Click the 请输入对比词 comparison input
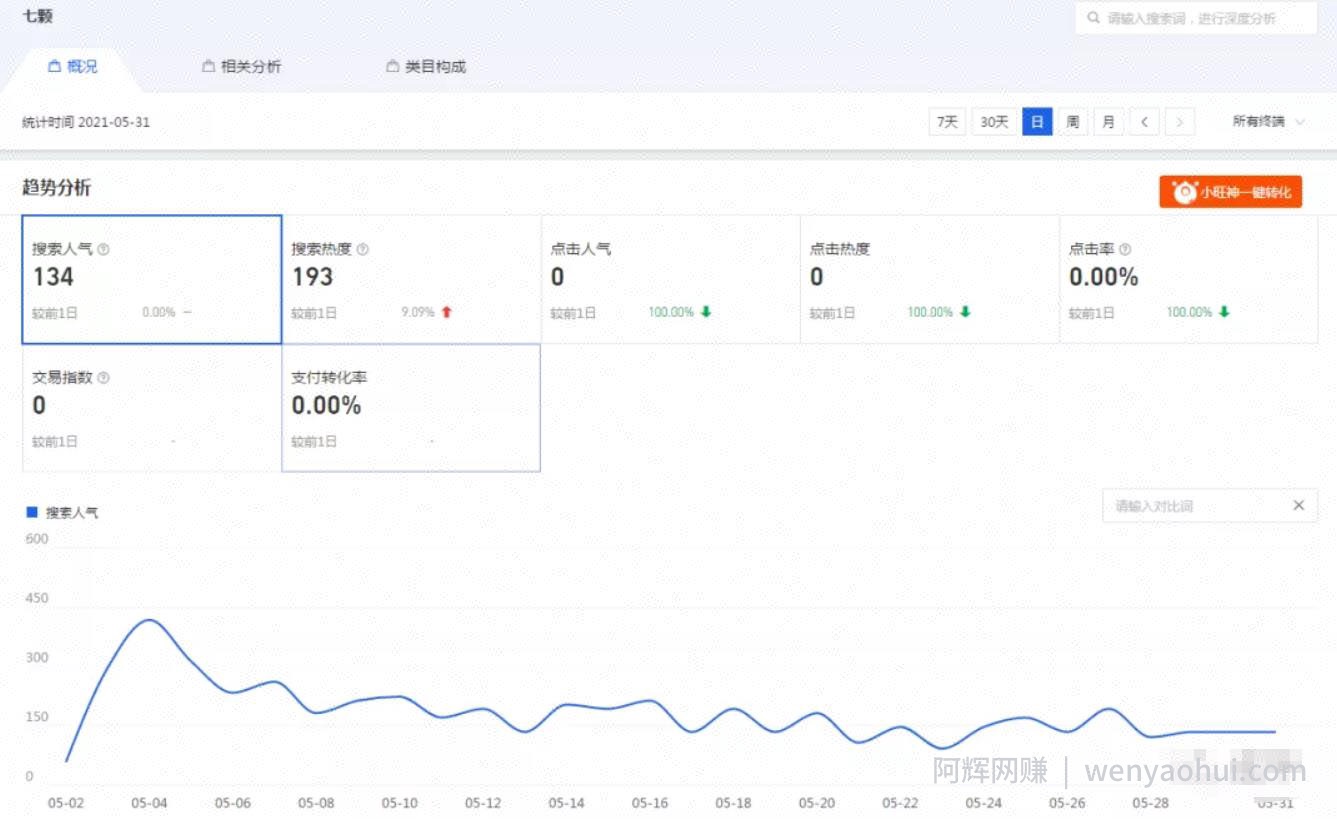This screenshot has width=1337, height=819. (x=1210, y=505)
